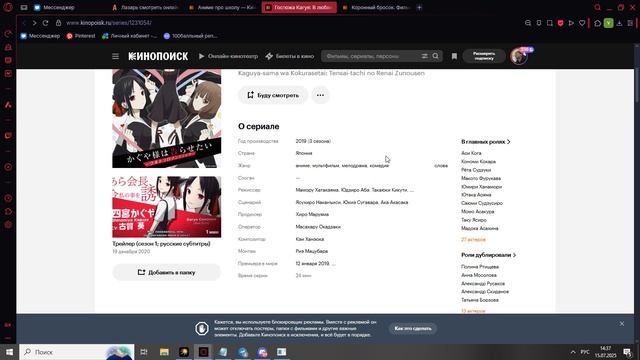Open browser downloads icon
The height and width of the screenshot is (360, 640).
coord(619,23)
